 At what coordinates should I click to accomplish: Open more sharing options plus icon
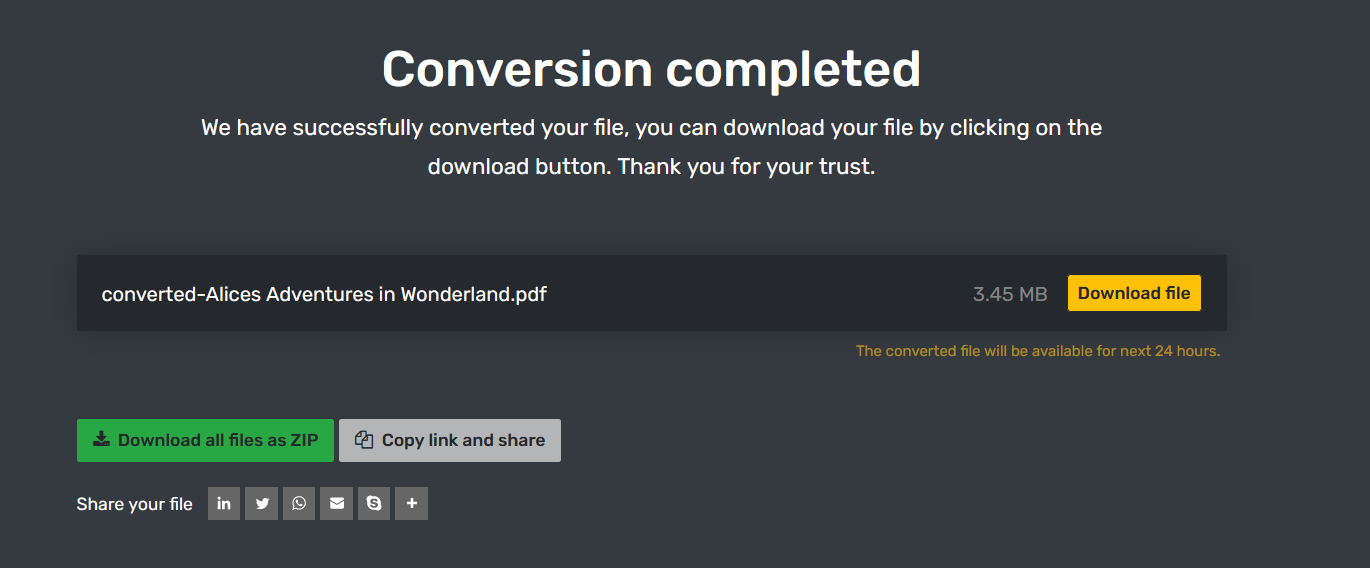pyautogui.click(x=411, y=504)
